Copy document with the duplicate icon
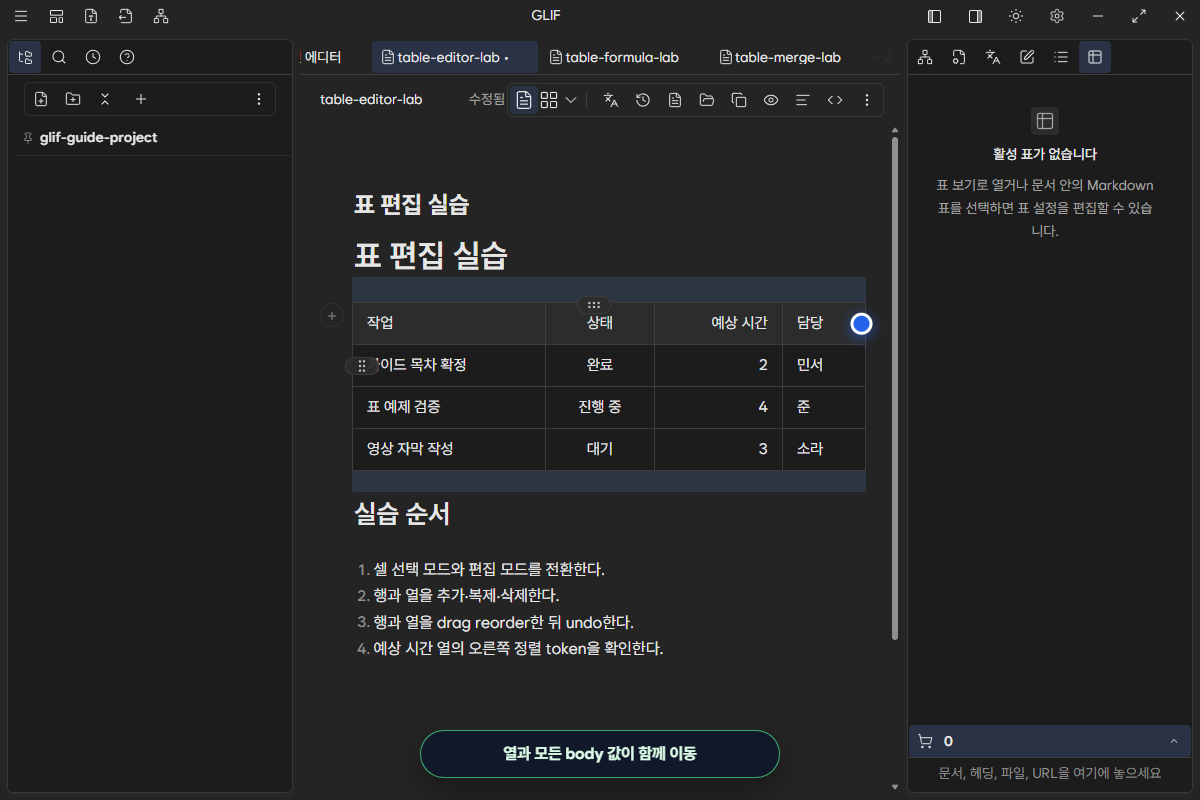1200x800 pixels. [x=739, y=100]
